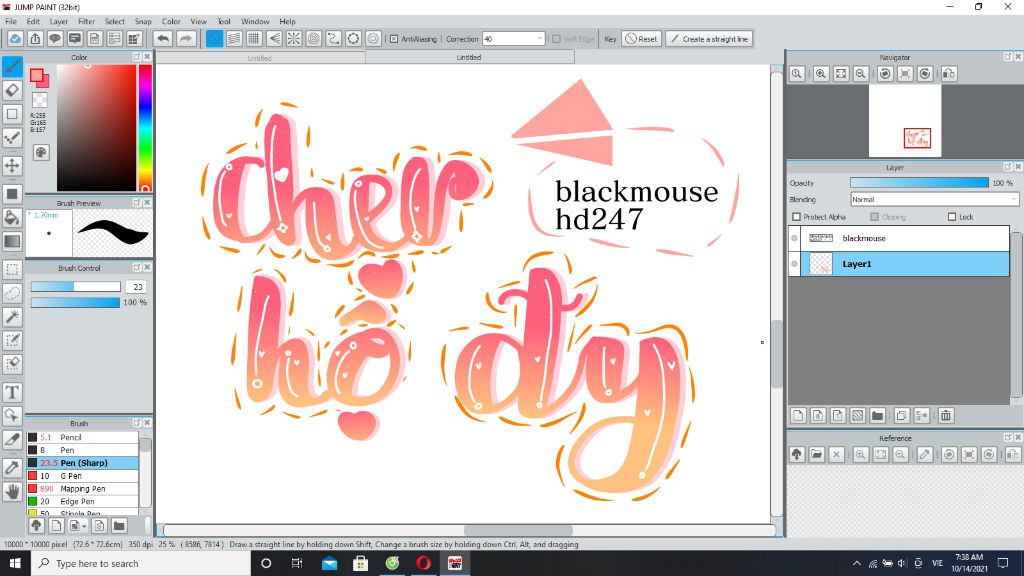
Task: Click the export/share icon in toolbar
Action: [35, 39]
